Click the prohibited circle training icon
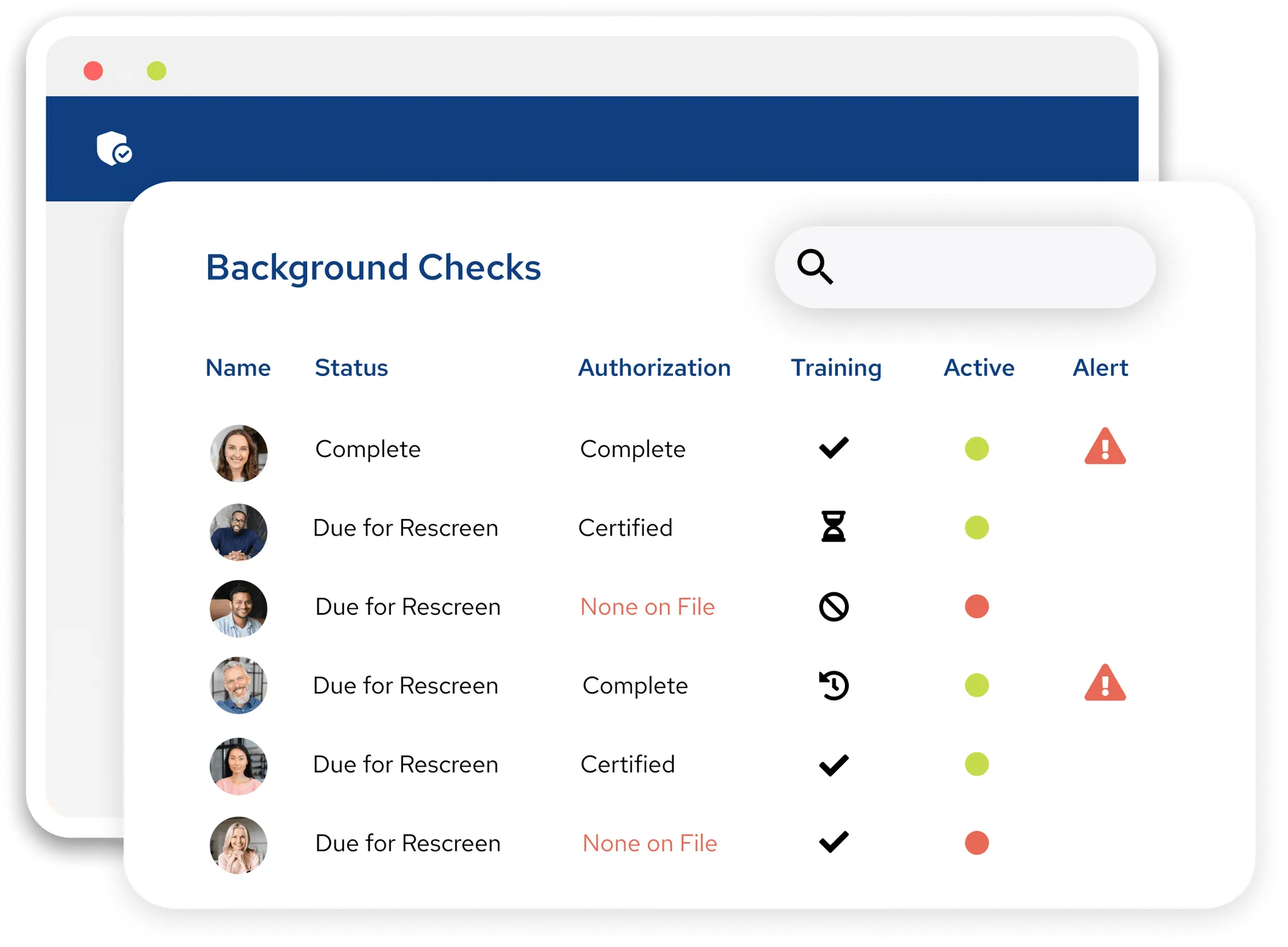1288x947 pixels. [833, 606]
